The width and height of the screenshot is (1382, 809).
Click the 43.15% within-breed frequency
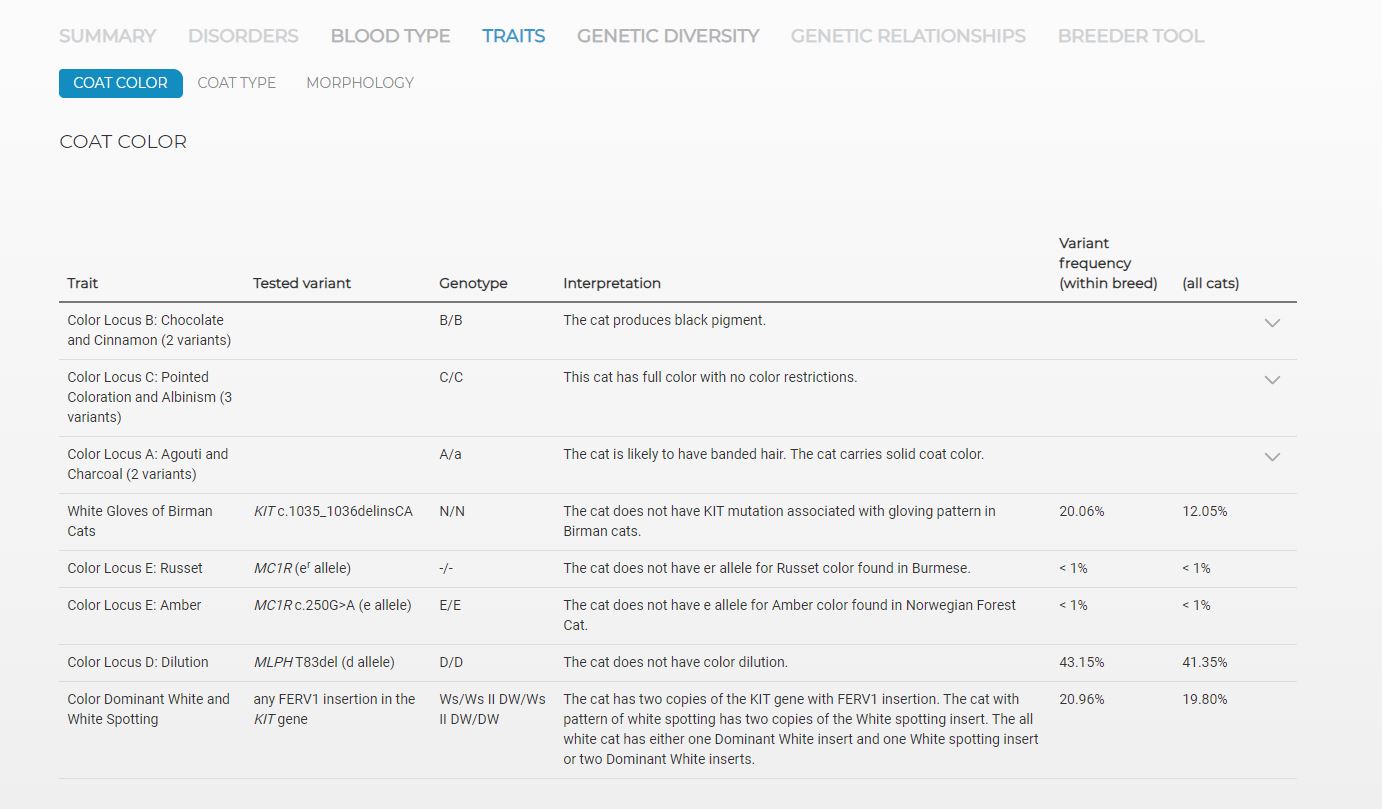click(1082, 662)
